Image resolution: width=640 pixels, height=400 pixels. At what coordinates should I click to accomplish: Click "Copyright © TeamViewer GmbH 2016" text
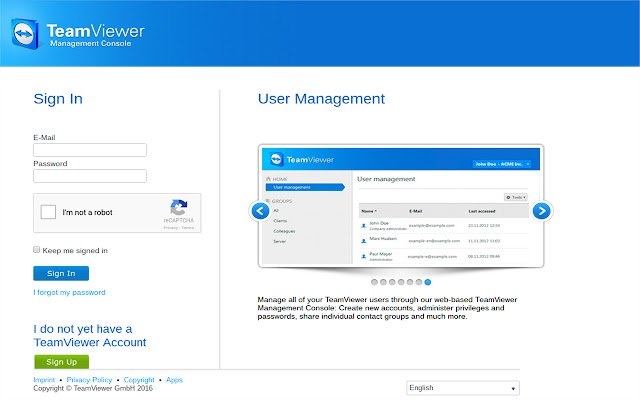tap(93, 388)
